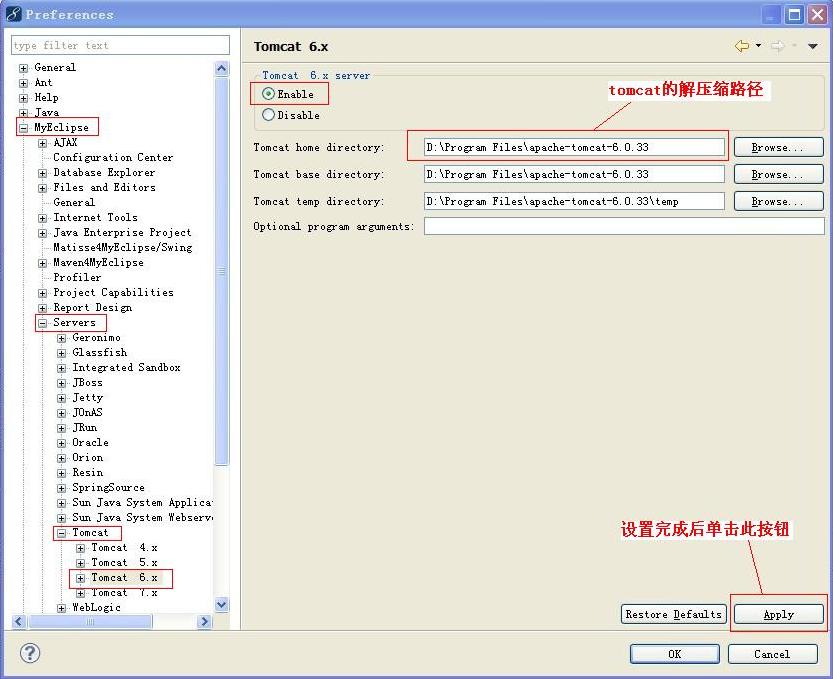Select Java tree item
This screenshot has width=833, height=679.
[x=46, y=112]
